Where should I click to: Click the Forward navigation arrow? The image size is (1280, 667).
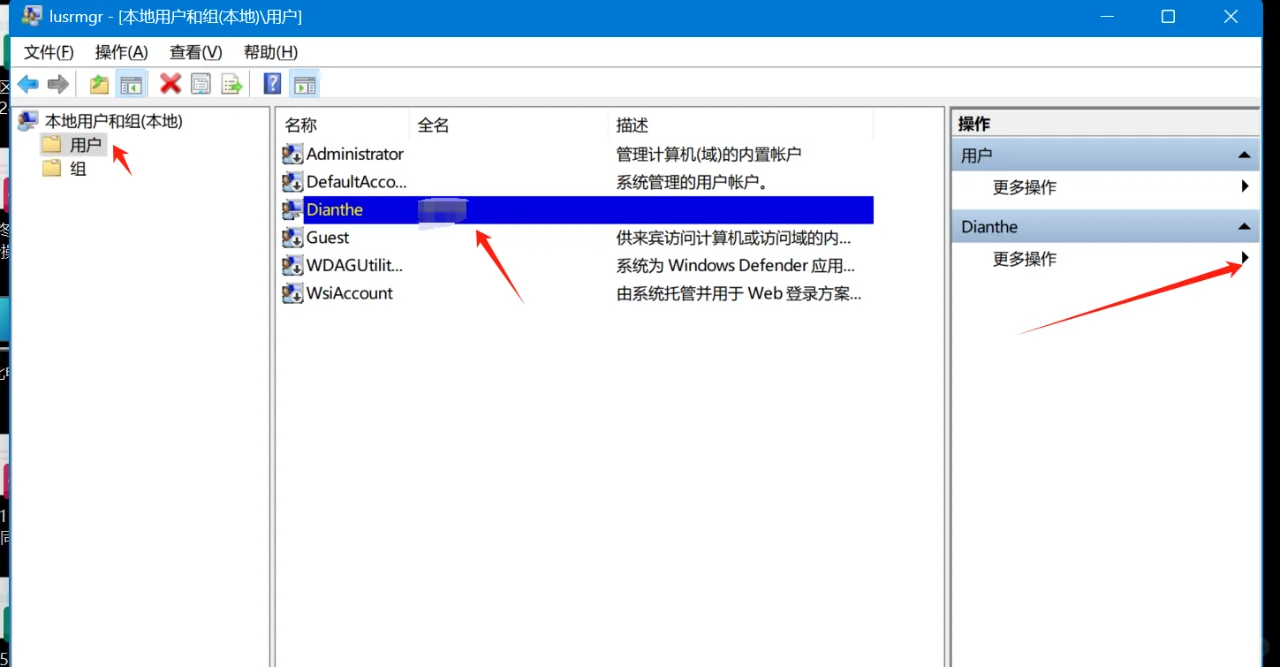[x=57, y=84]
